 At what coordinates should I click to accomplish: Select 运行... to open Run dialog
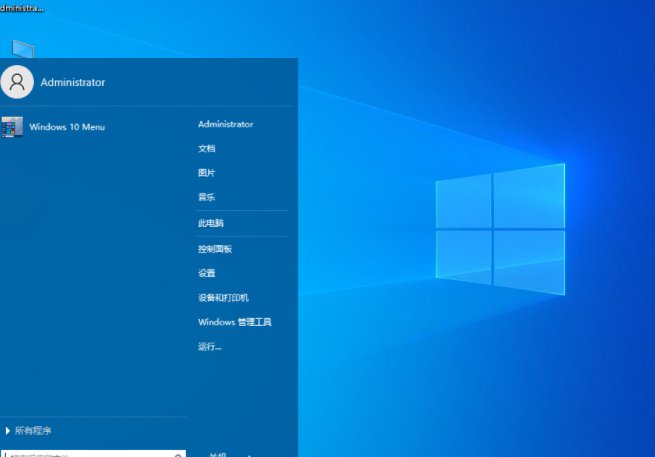coord(210,346)
